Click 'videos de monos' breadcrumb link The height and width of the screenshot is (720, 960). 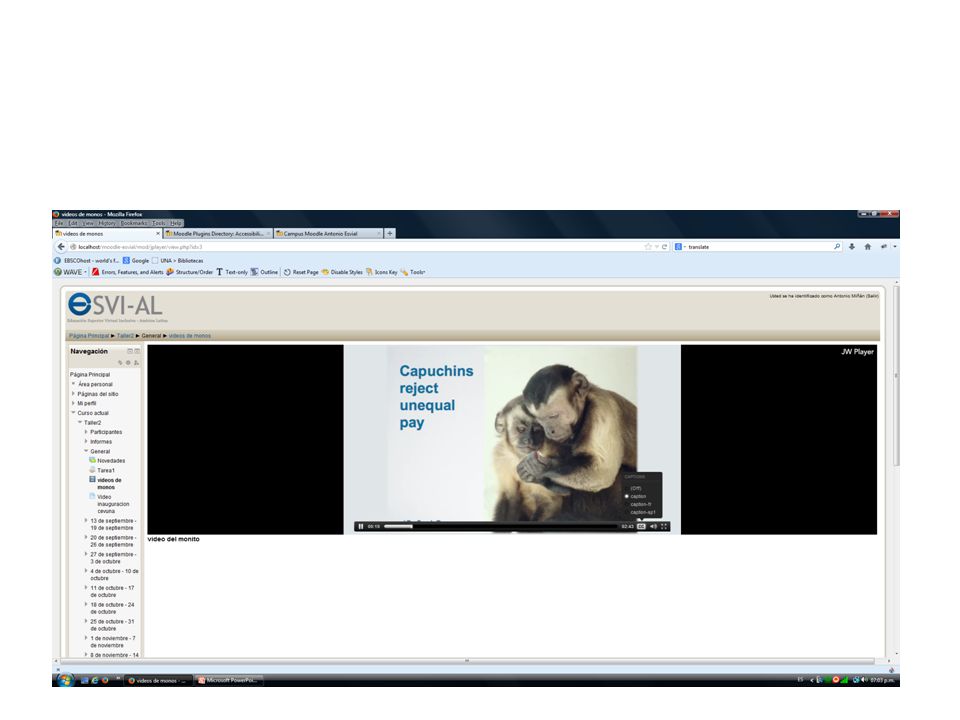pyautogui.click(x=189, y=336)
